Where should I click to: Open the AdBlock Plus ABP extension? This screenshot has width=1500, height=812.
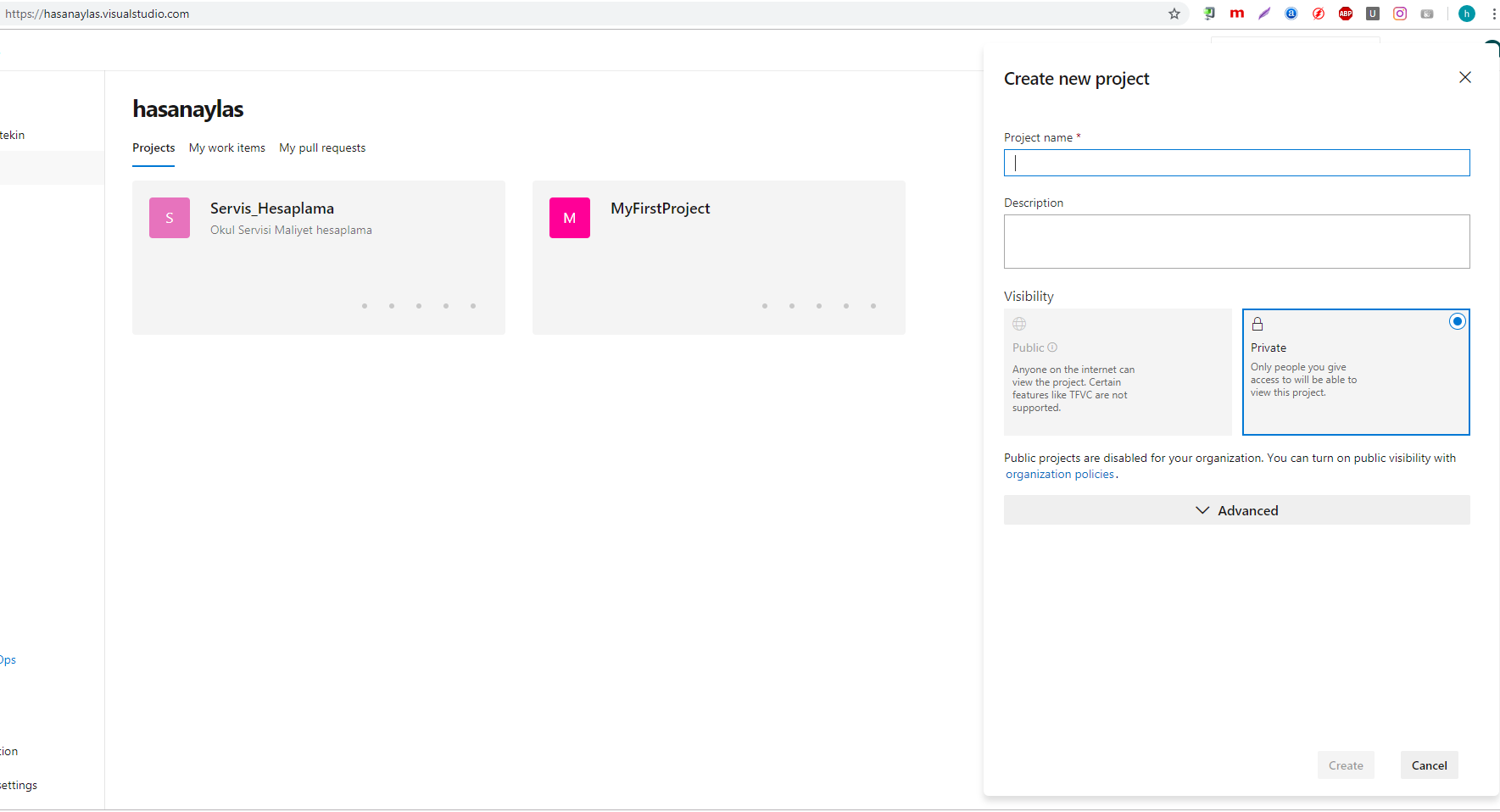coord(1346,14)
